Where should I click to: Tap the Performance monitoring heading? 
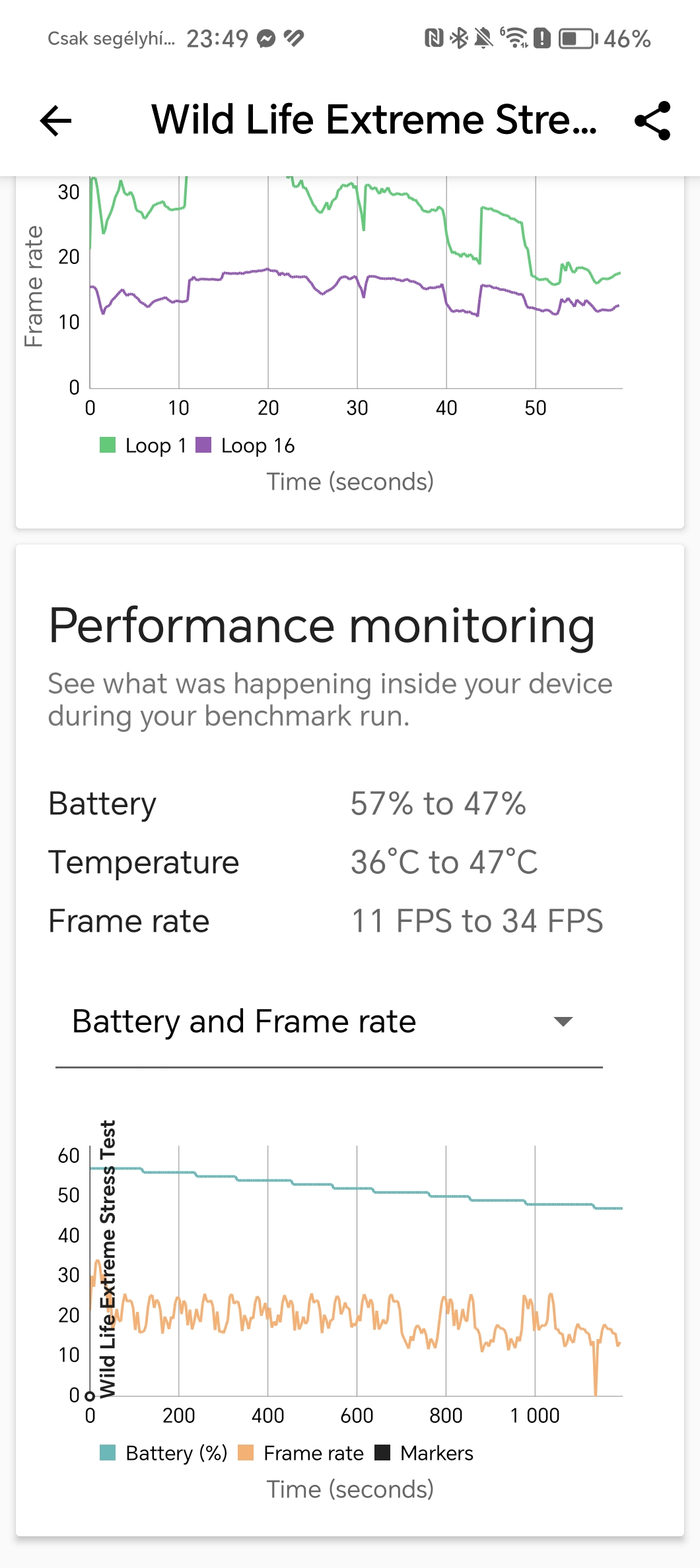pos(322,625)
